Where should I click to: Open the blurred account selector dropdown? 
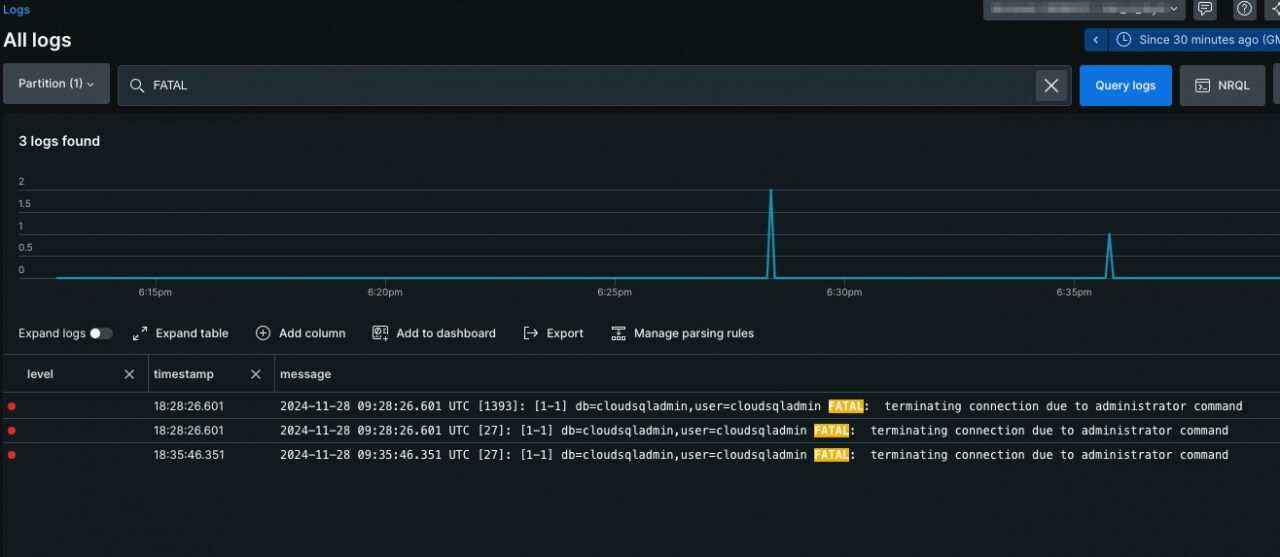point(1084,9)
